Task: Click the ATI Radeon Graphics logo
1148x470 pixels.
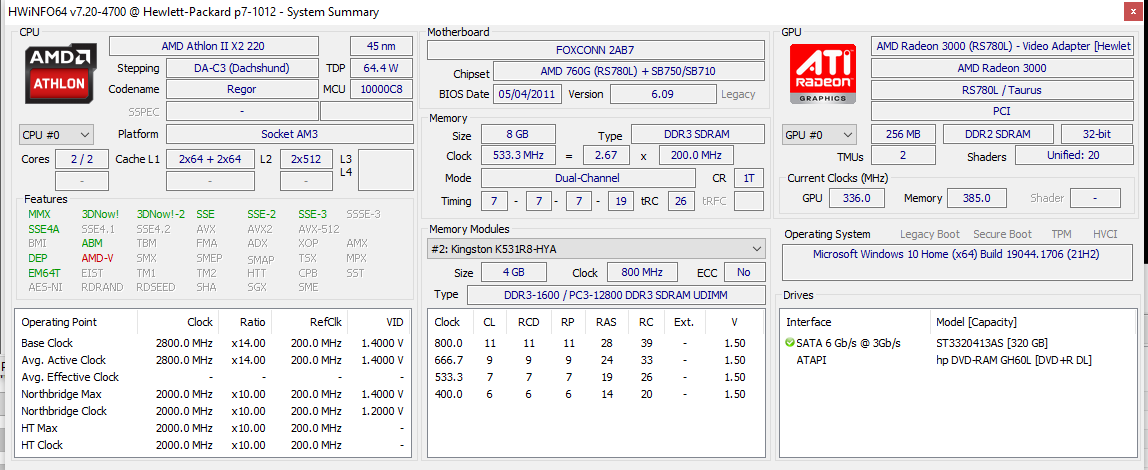Action: (x=823, y=74)
